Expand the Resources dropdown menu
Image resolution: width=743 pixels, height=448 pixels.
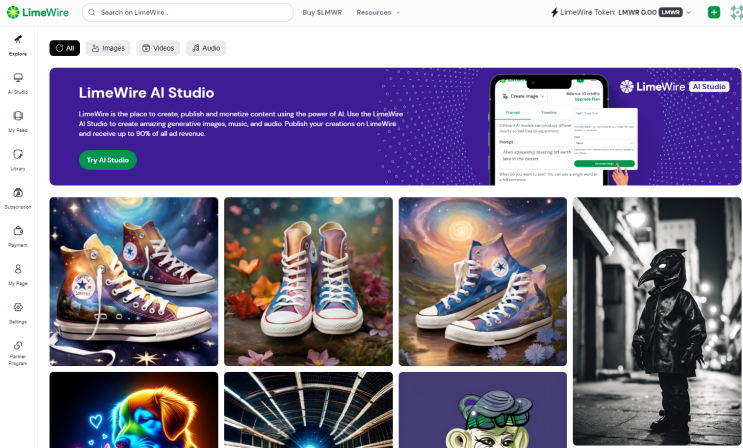378,12
